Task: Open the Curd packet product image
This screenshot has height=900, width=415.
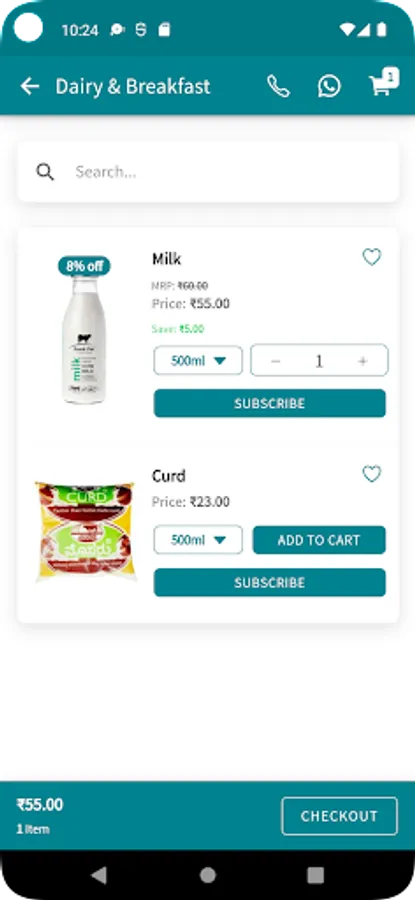Action: pyautogui.click(x=85, y=532)
